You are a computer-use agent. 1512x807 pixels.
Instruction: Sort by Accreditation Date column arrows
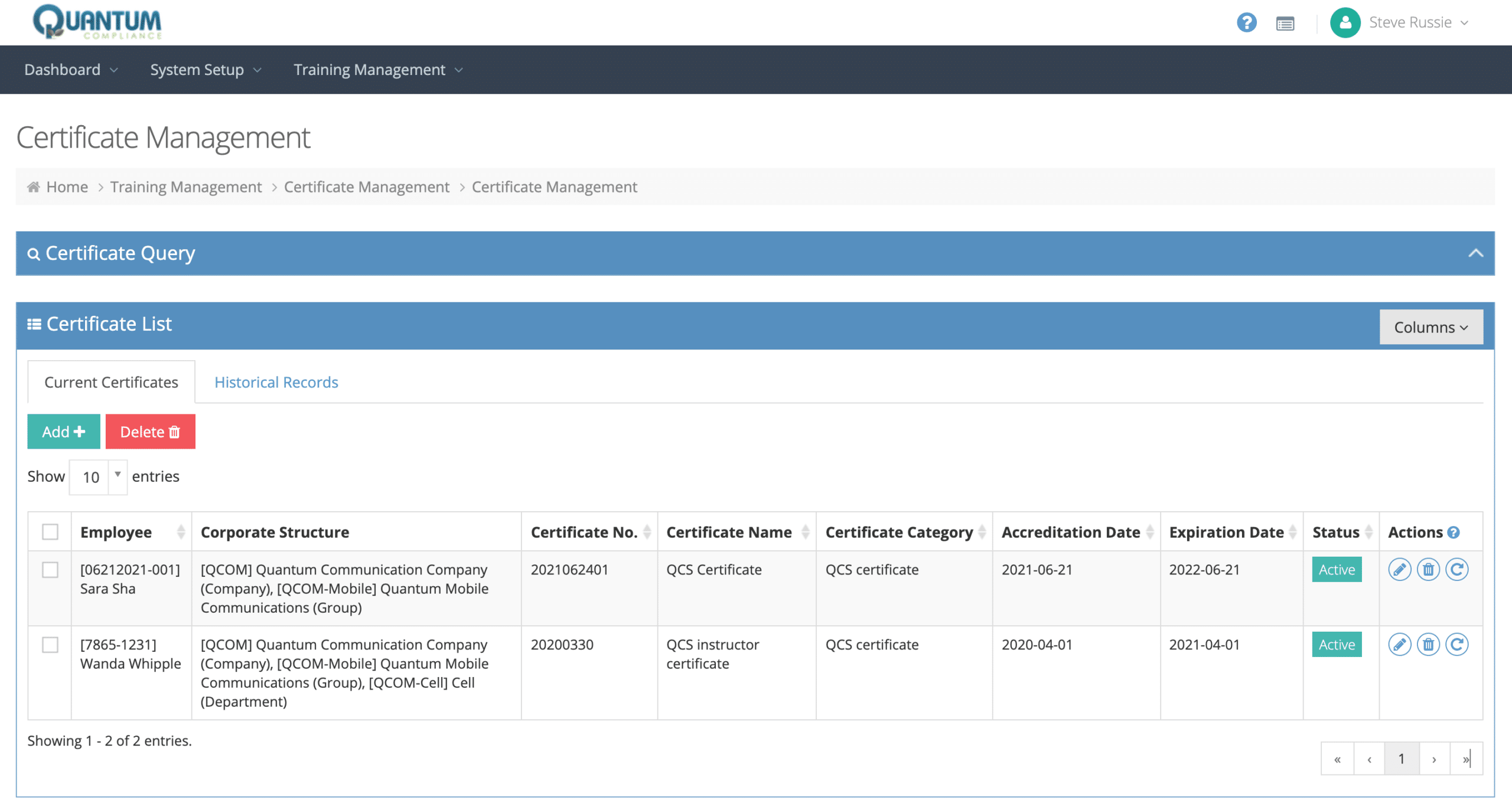pos(1149,532)
